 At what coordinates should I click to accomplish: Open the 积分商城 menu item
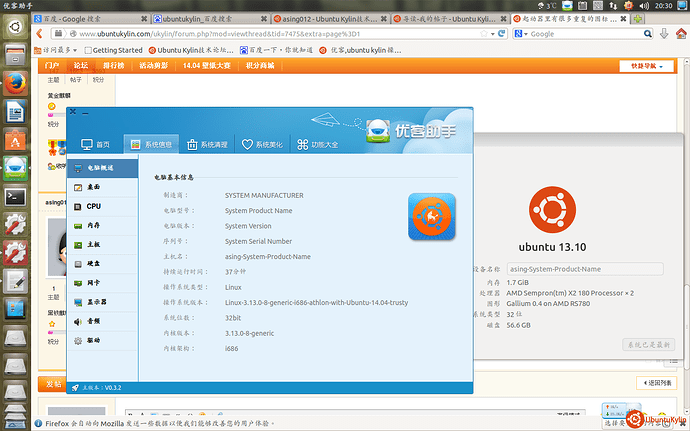click(260, 66)
